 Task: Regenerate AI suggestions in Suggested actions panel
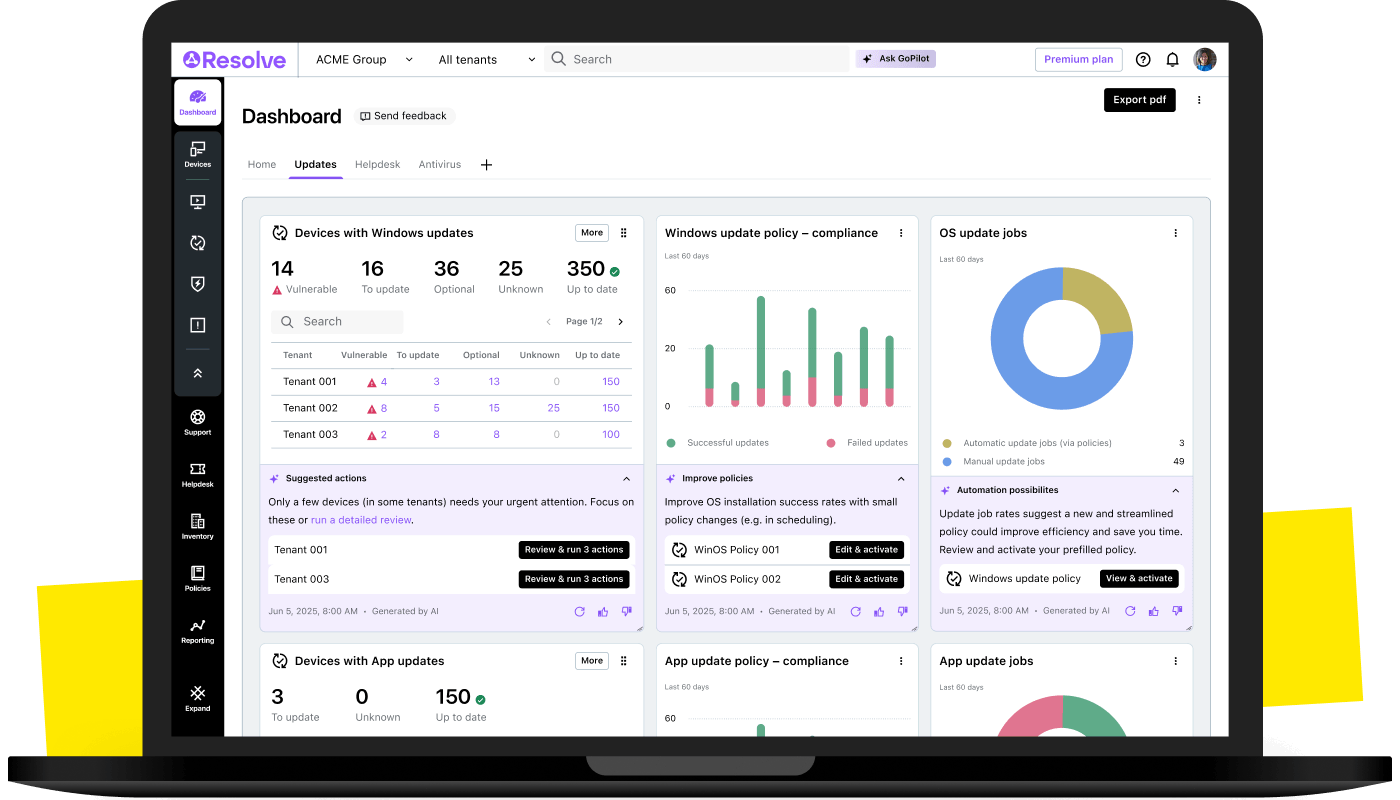(x=579, y=611)
